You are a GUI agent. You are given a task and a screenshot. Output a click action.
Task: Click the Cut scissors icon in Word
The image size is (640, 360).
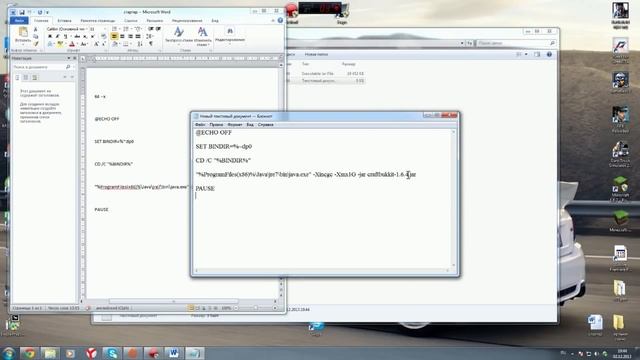pos(36,29)
